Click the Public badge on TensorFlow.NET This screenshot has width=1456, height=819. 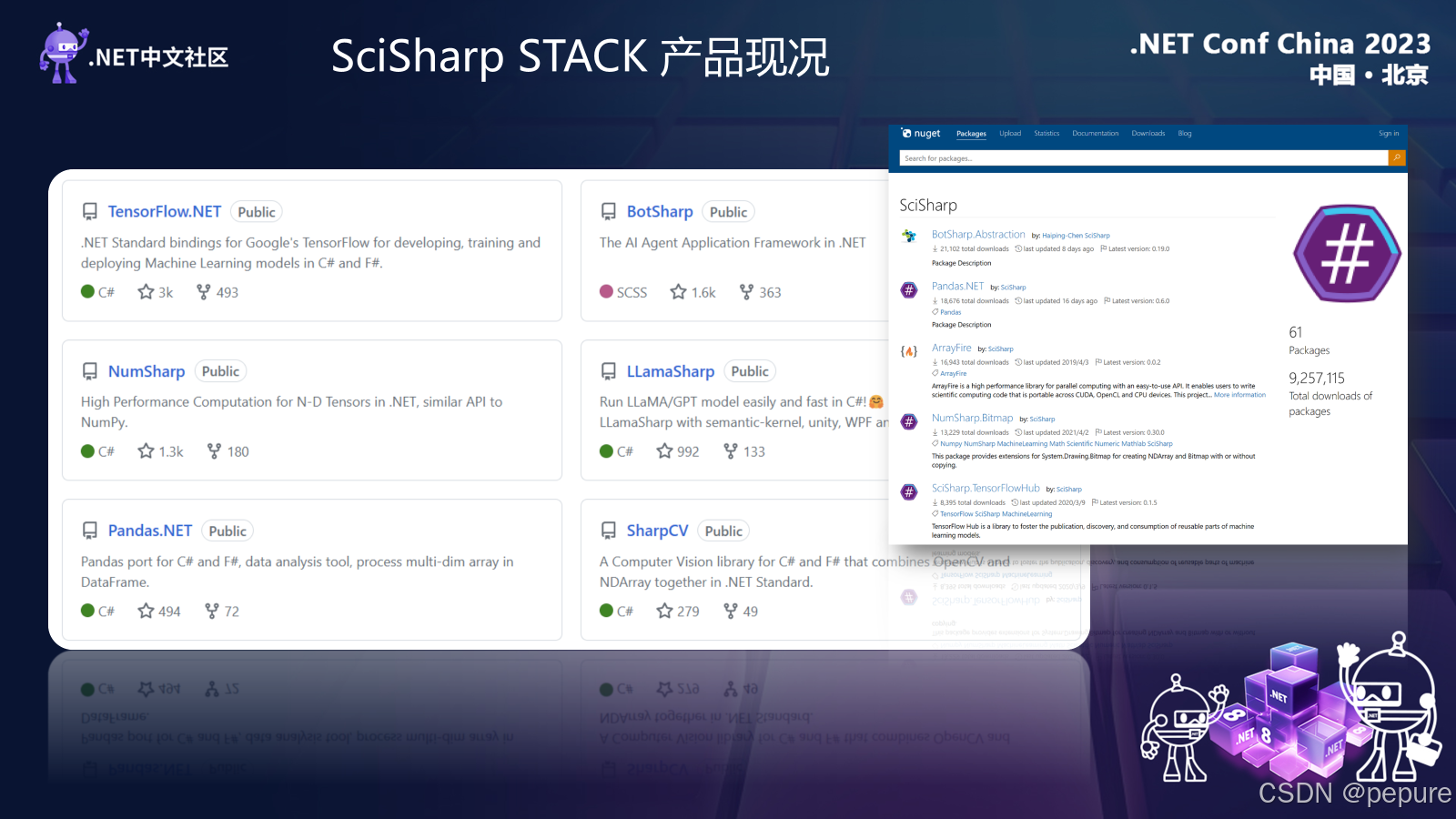(257, 212)
